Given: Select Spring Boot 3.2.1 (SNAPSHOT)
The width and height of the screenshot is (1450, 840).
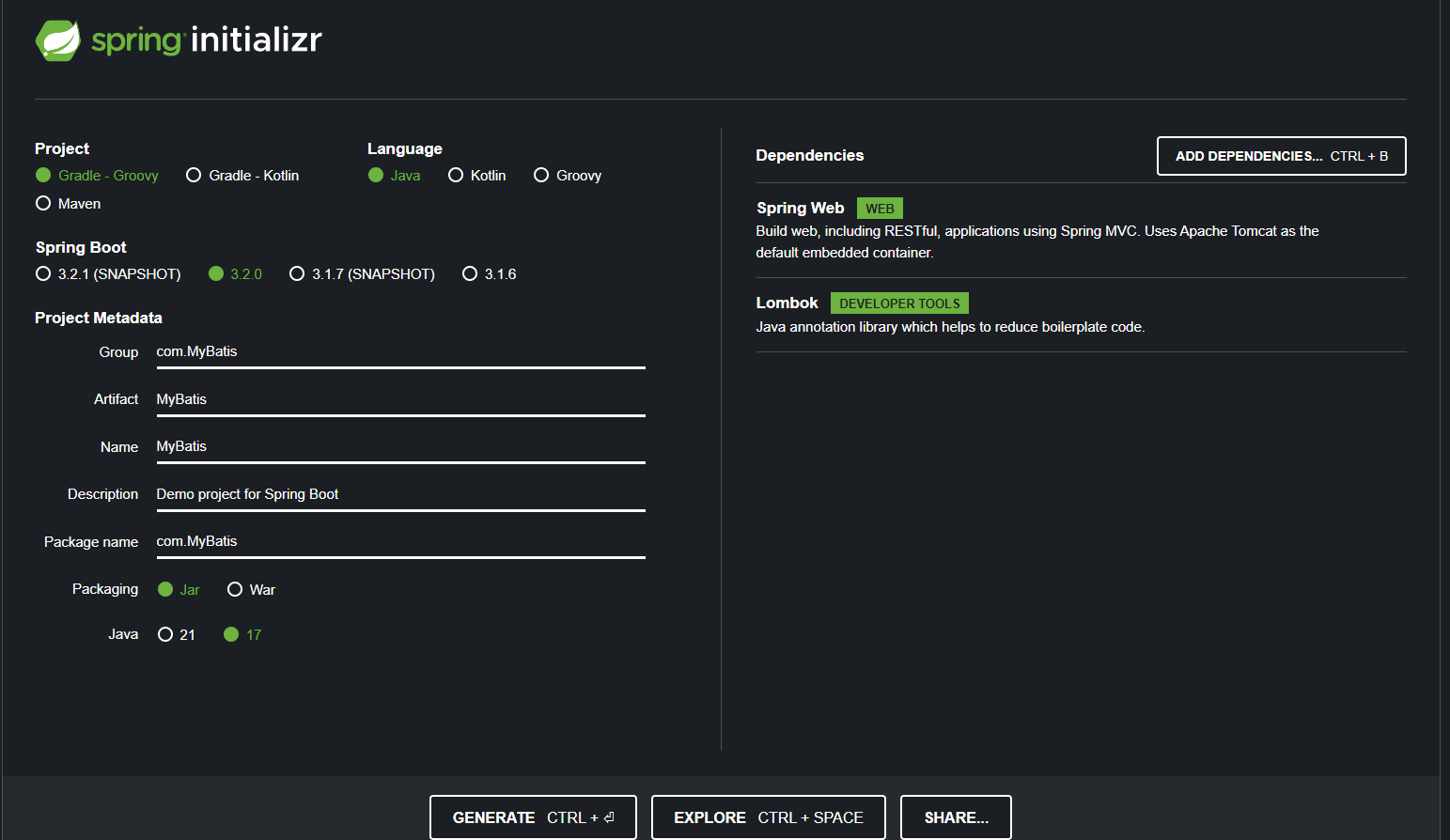Looking at the screenshot, I should [108, 274].
